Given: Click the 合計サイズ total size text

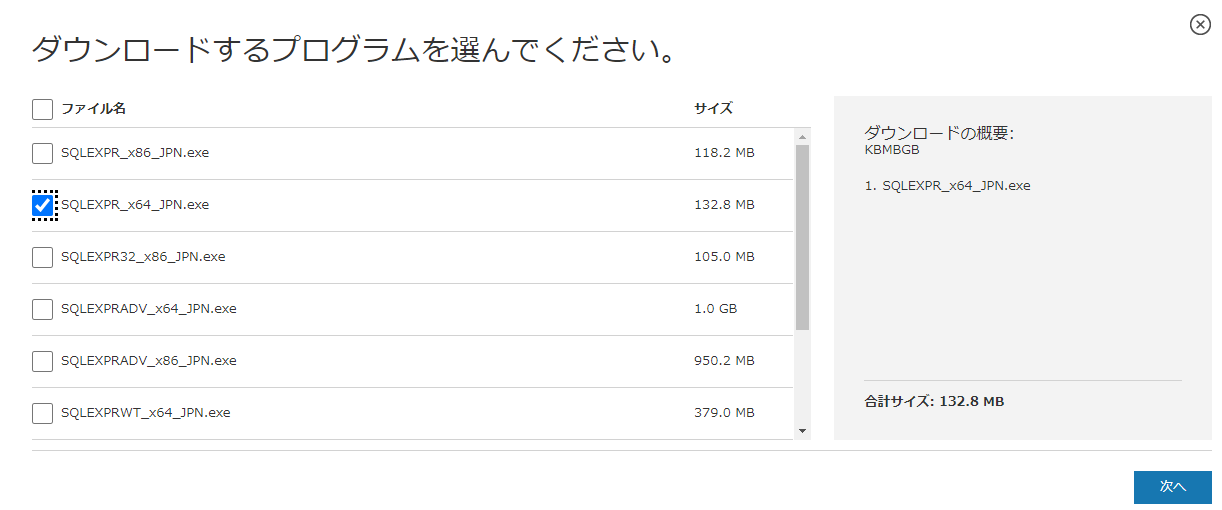Looking at the screenshot, I should (x=934, y=402).
